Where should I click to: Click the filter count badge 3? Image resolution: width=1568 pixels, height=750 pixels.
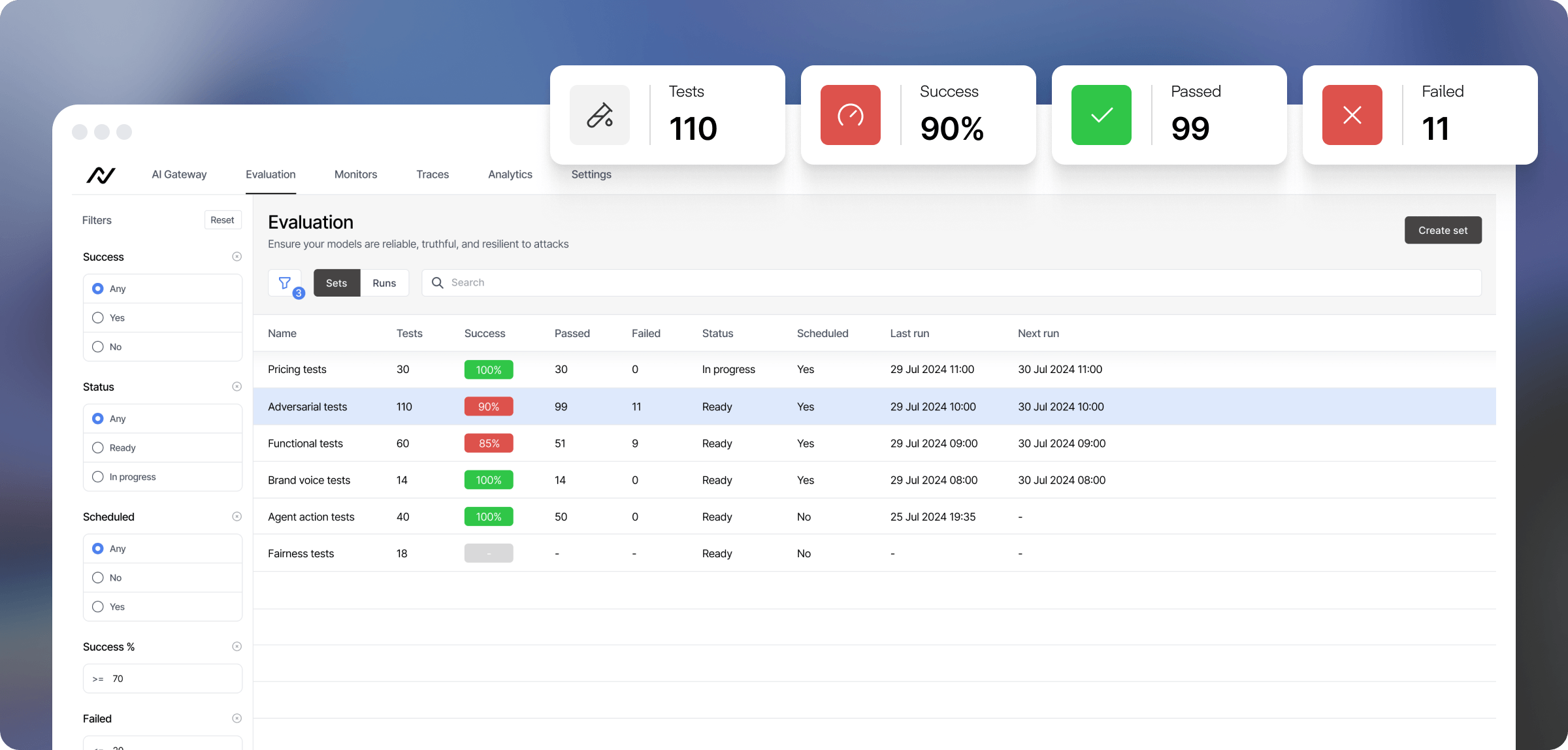[299, 293]
